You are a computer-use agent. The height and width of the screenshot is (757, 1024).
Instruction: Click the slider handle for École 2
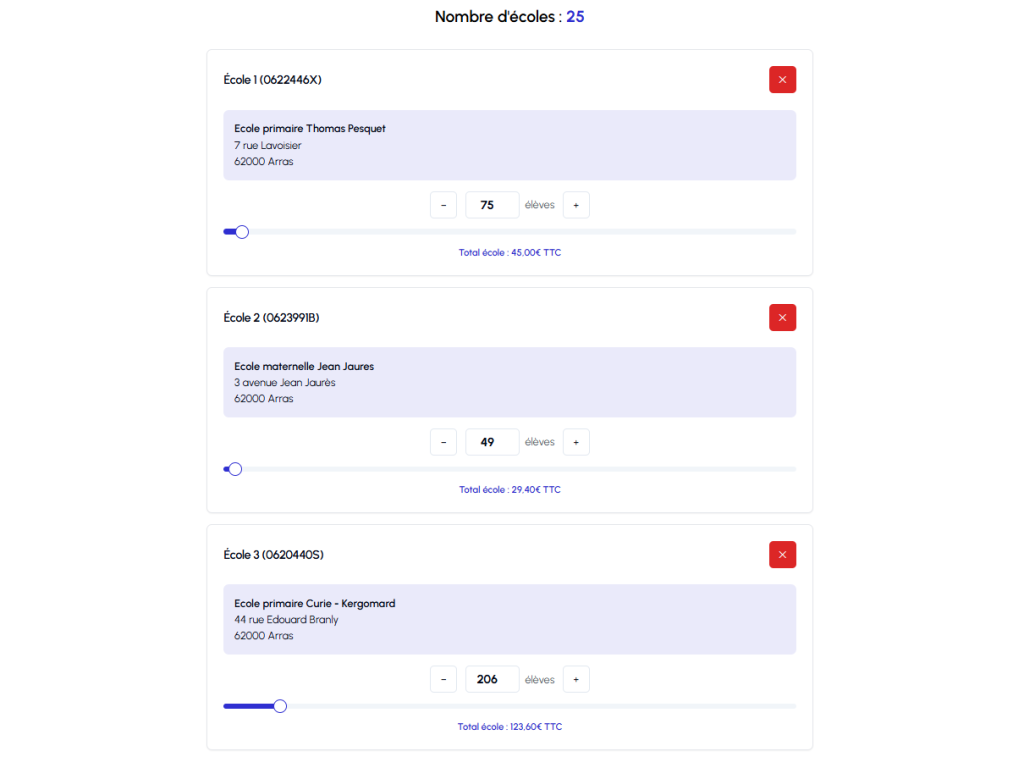[x=235, y=469]
